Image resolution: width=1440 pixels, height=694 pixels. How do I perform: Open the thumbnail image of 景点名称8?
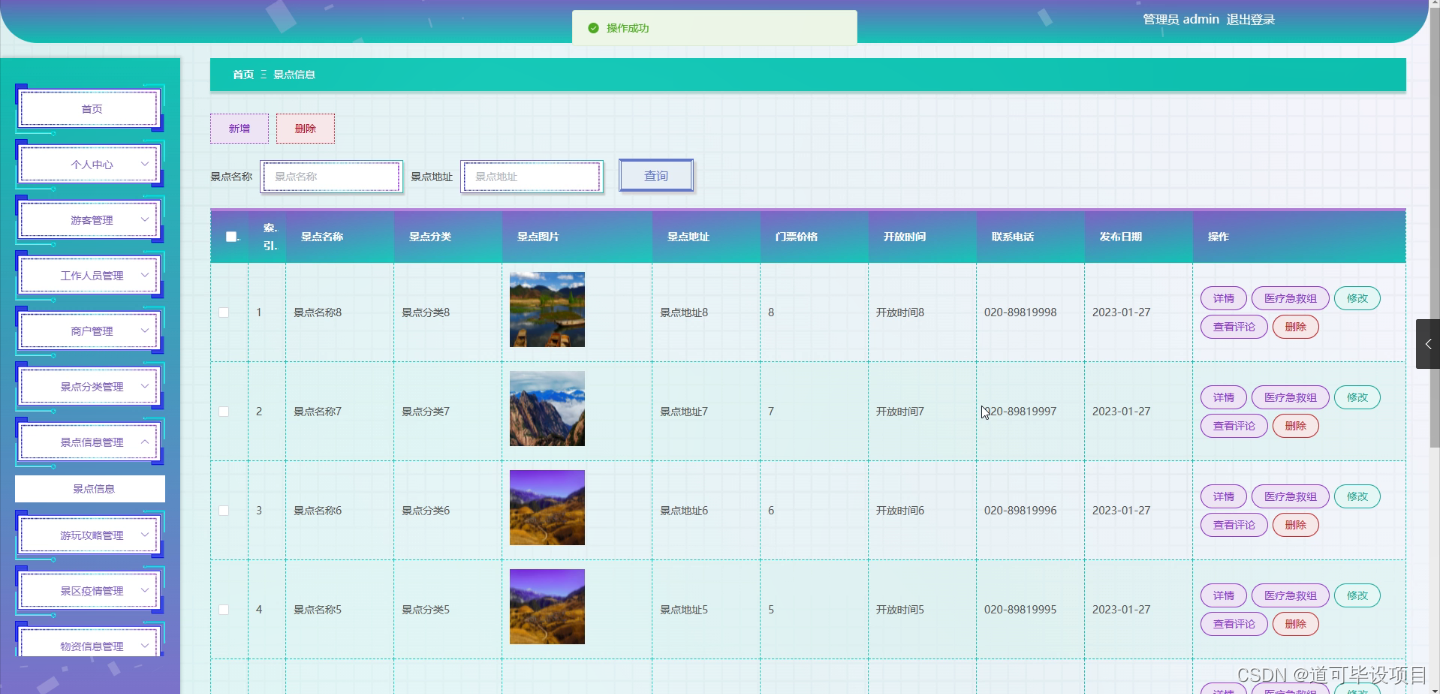[x=547, y=310]
